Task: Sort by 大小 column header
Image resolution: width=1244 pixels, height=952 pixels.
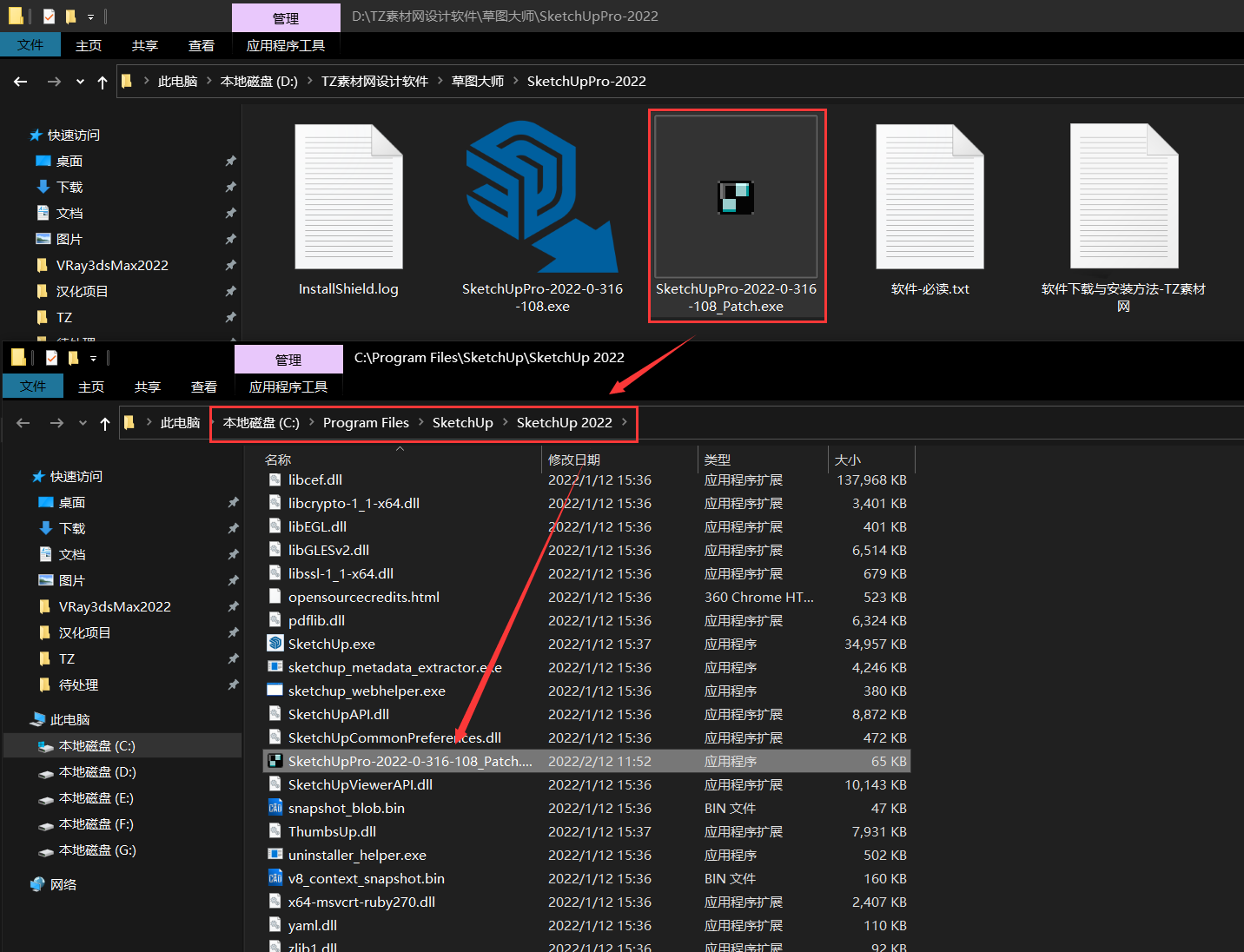Action: pos(847,459)
